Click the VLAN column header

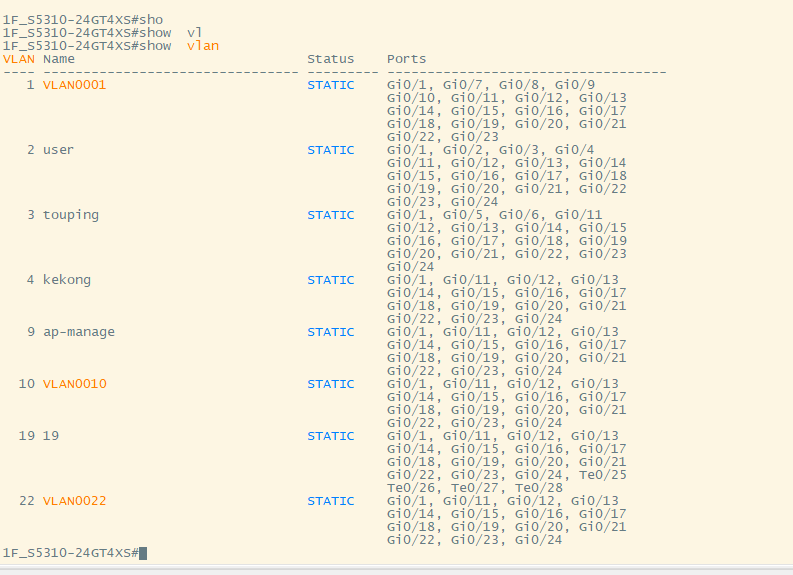19,59
